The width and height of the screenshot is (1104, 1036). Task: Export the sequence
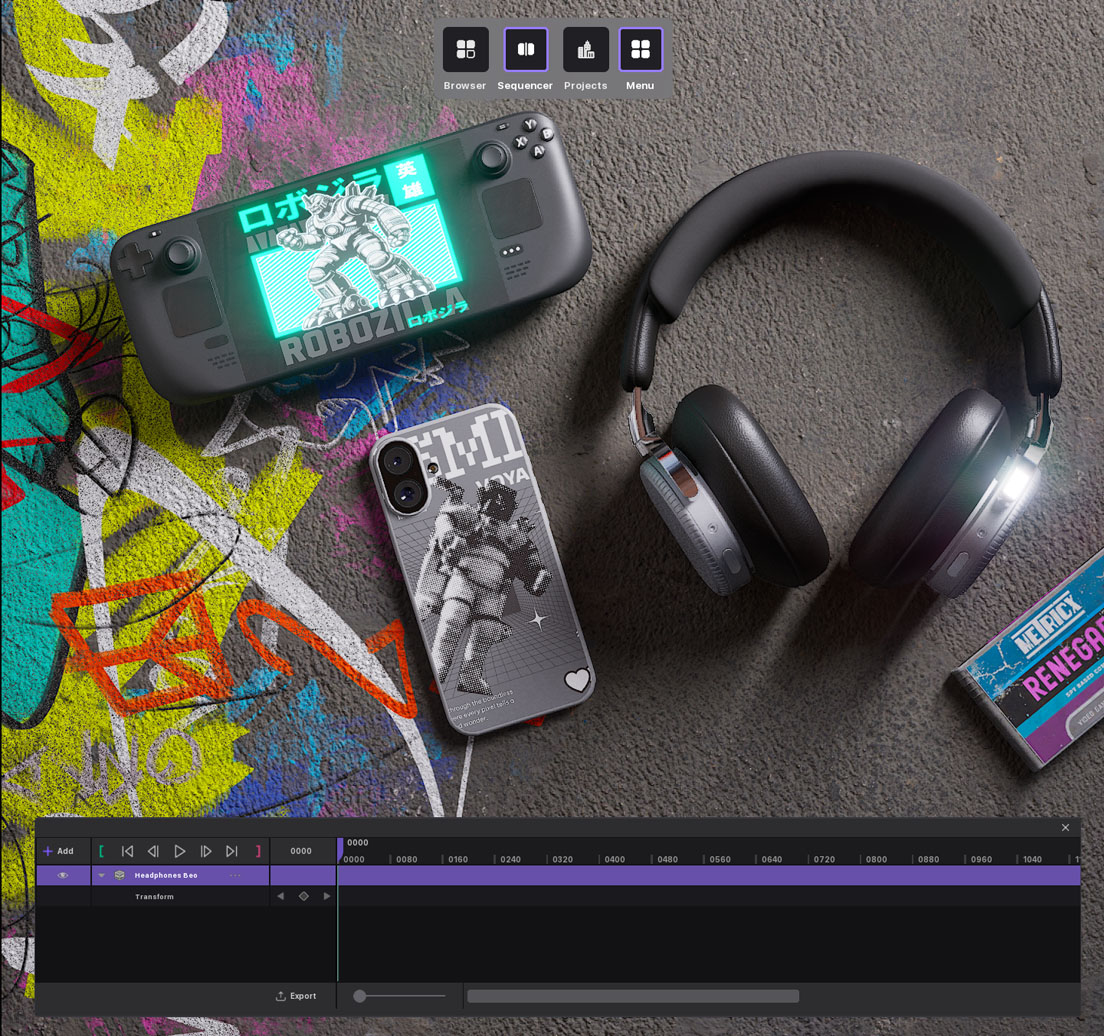(x=296, y=996)
